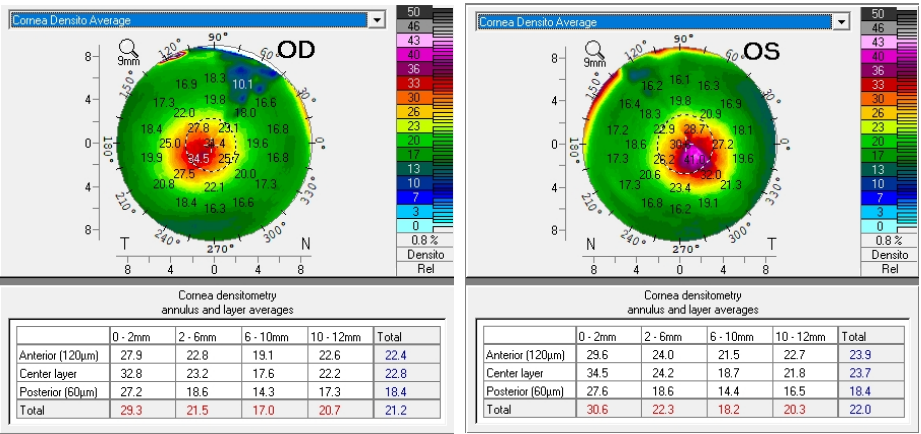Click blue total 22.4 in OD table
Image resolution: width=921 pixels, height=434 pixels.
407,355
